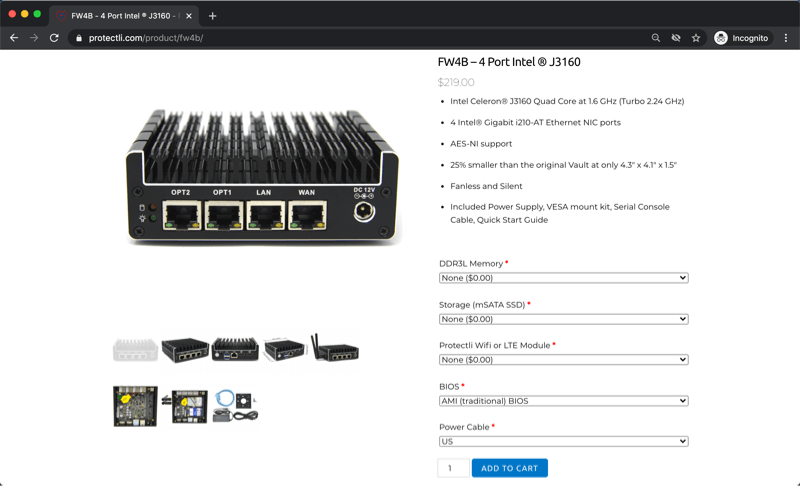Viewport: 800px width, 486px height.
Task: Click the BIOS field label
Action: click(x=449, y=387)
